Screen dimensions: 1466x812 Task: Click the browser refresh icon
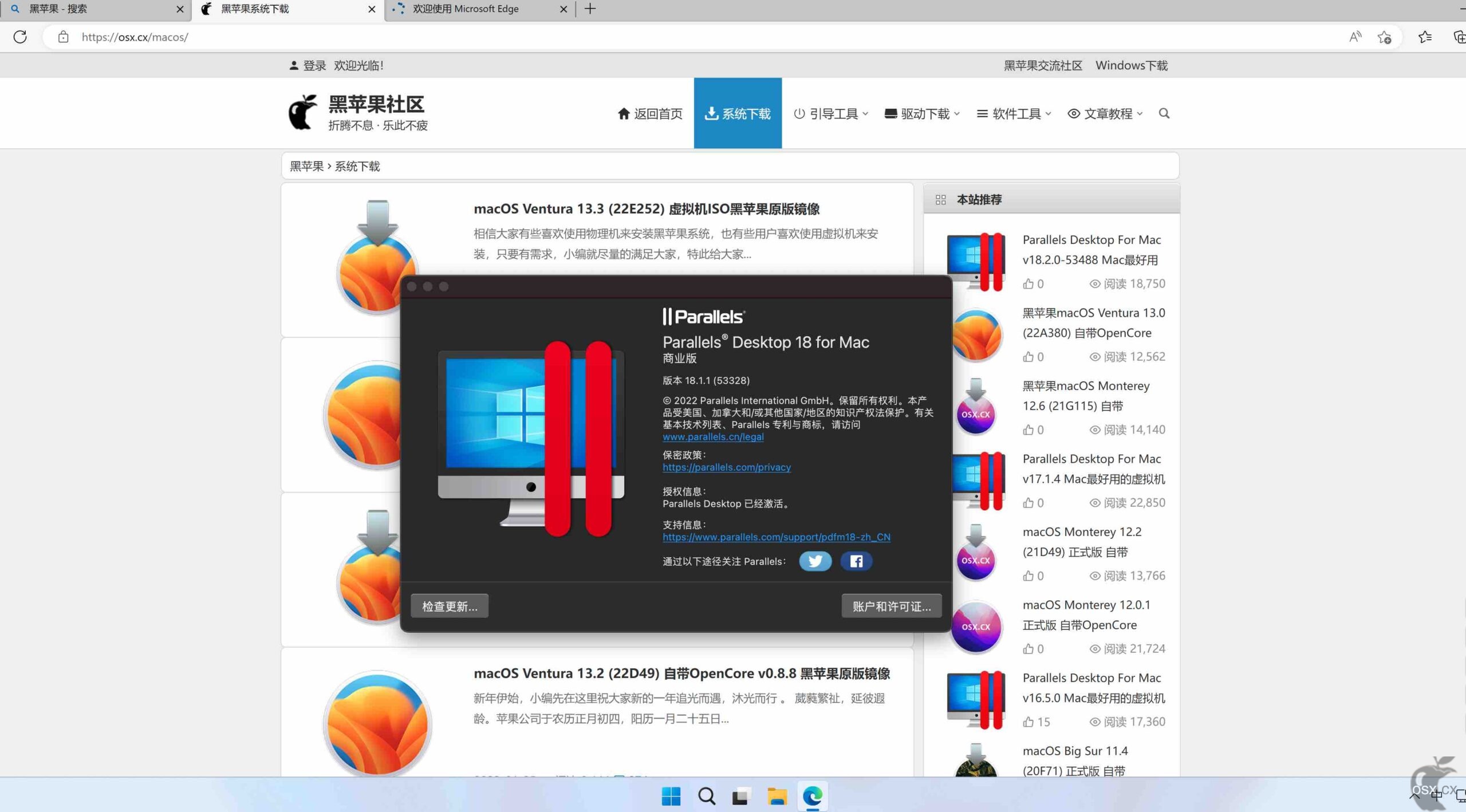point(20,37)
